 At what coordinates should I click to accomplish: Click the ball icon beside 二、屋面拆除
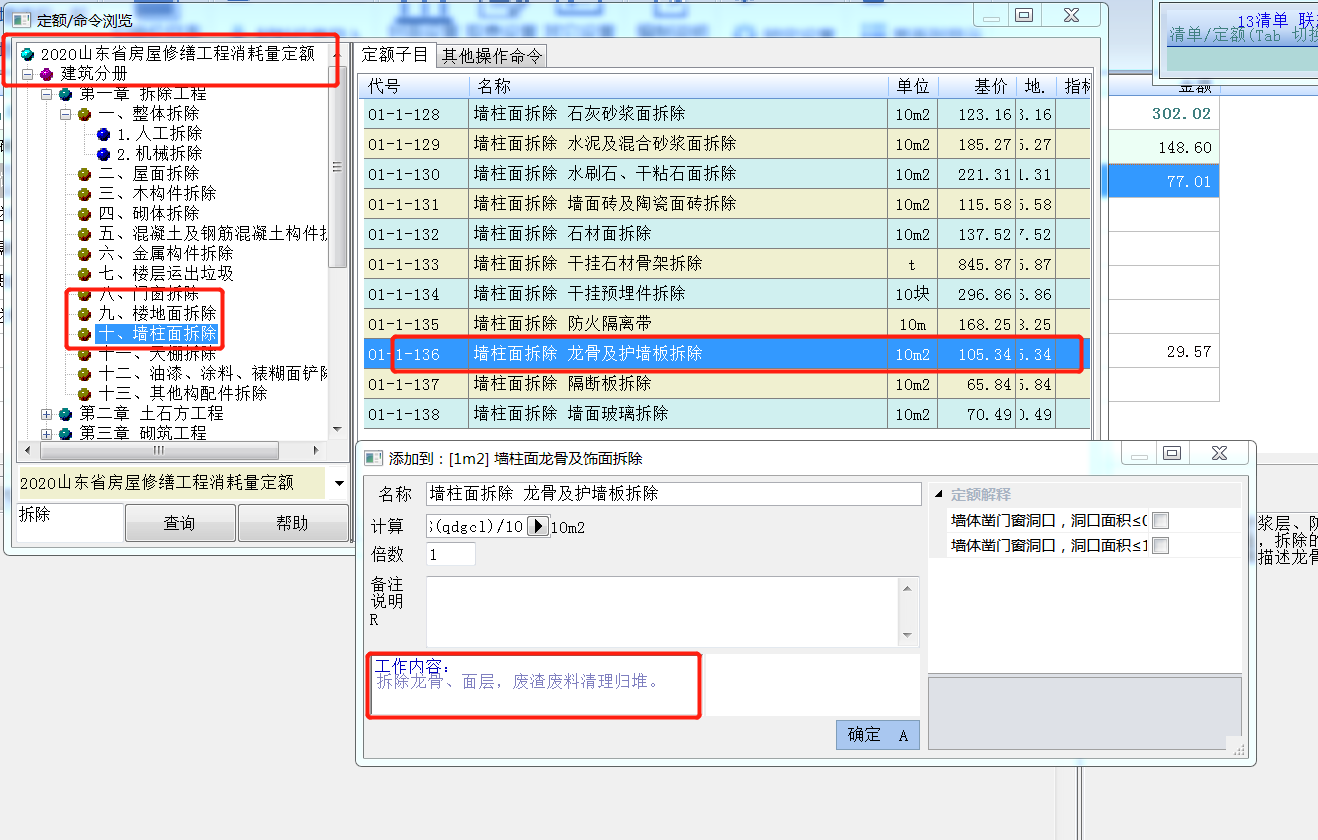click(x=85, y=173)
